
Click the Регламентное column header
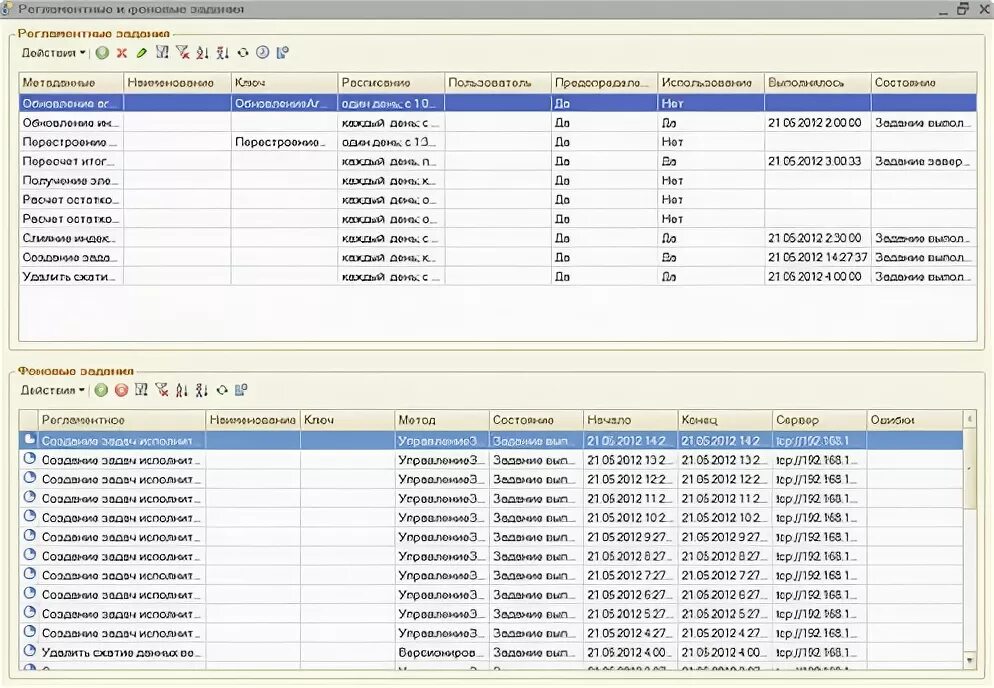(122, 420)
